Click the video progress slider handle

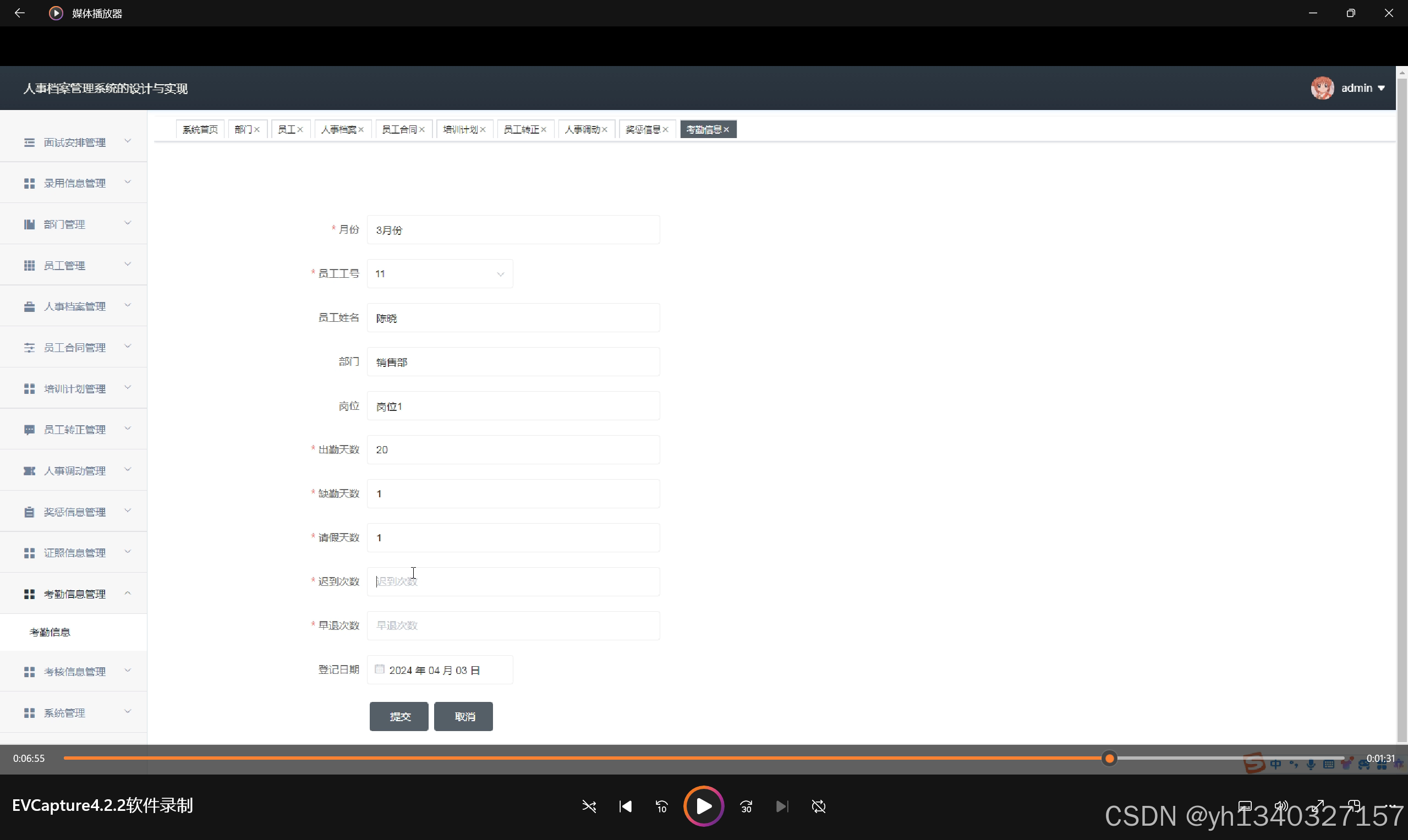coord(1109,759)
